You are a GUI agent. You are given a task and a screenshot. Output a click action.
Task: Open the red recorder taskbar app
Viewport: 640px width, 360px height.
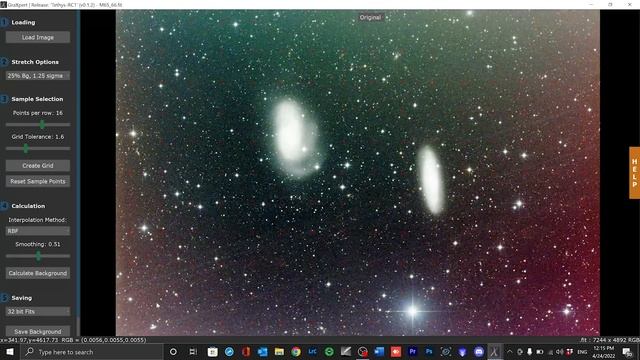[x=396, y=352]
